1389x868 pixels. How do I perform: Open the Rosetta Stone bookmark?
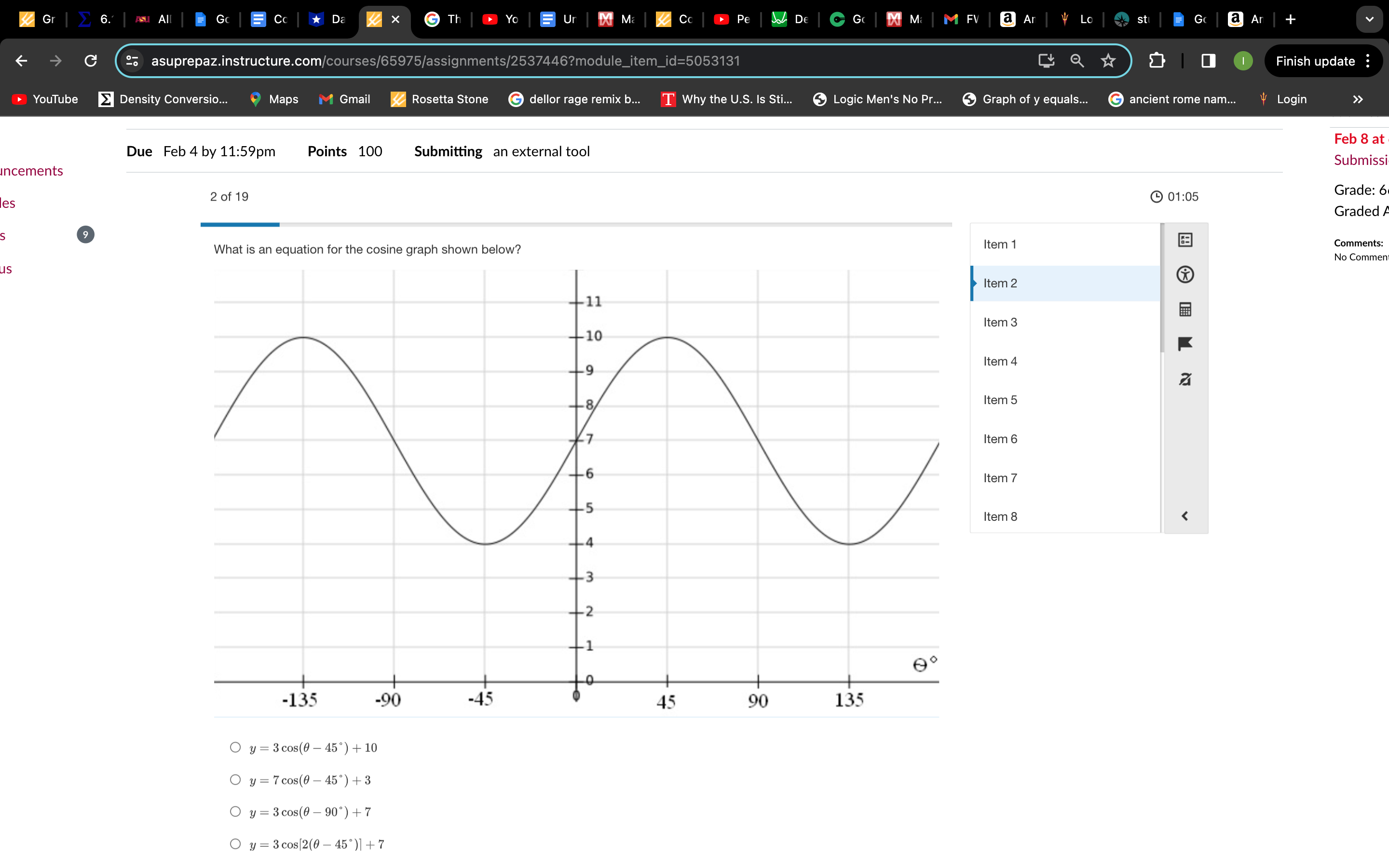point(439,99)
